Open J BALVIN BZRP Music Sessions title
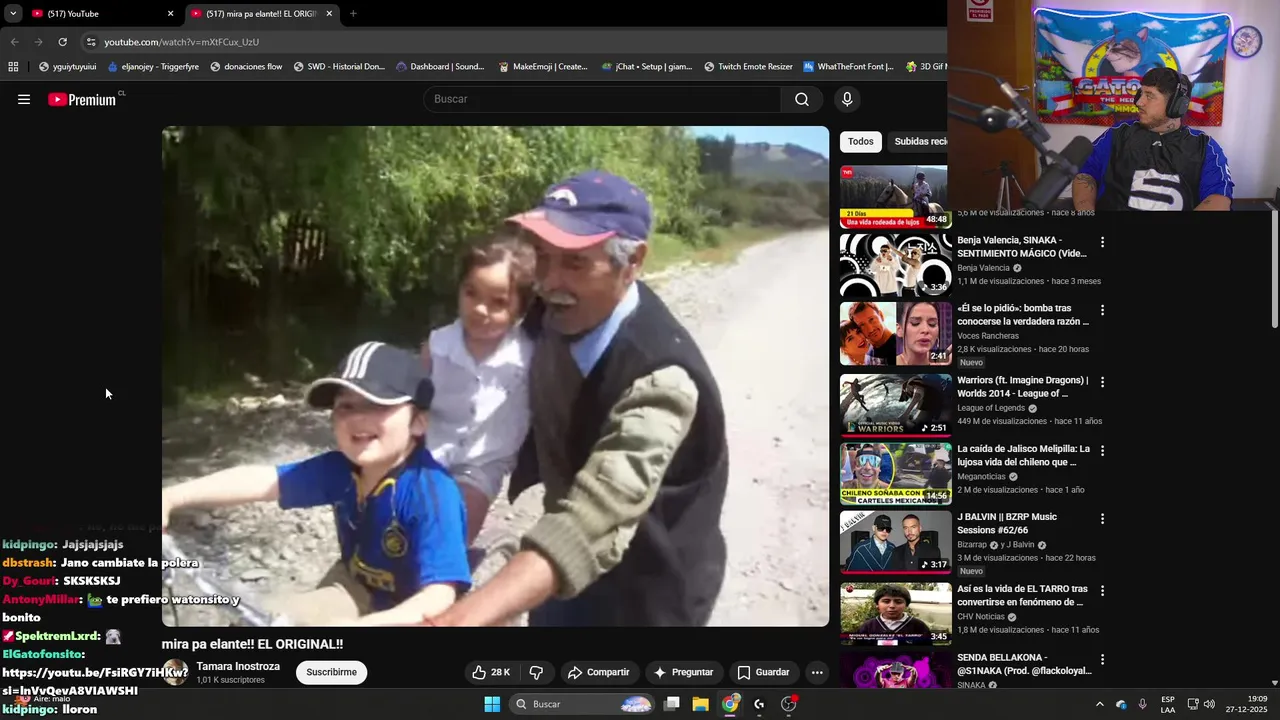1280x720 pixels. [1007, 523]
